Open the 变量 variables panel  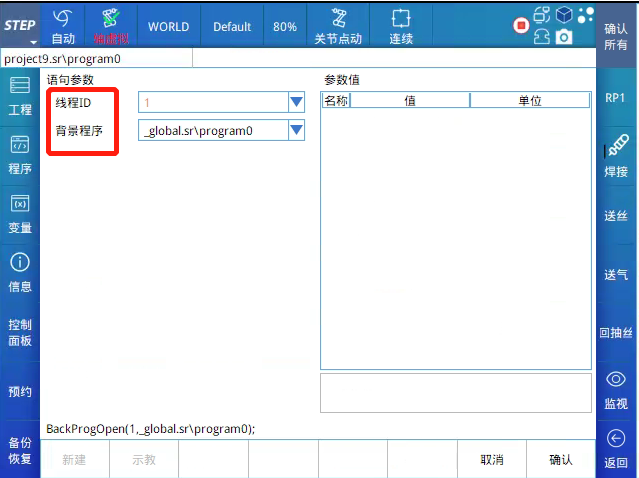point(20,213)
